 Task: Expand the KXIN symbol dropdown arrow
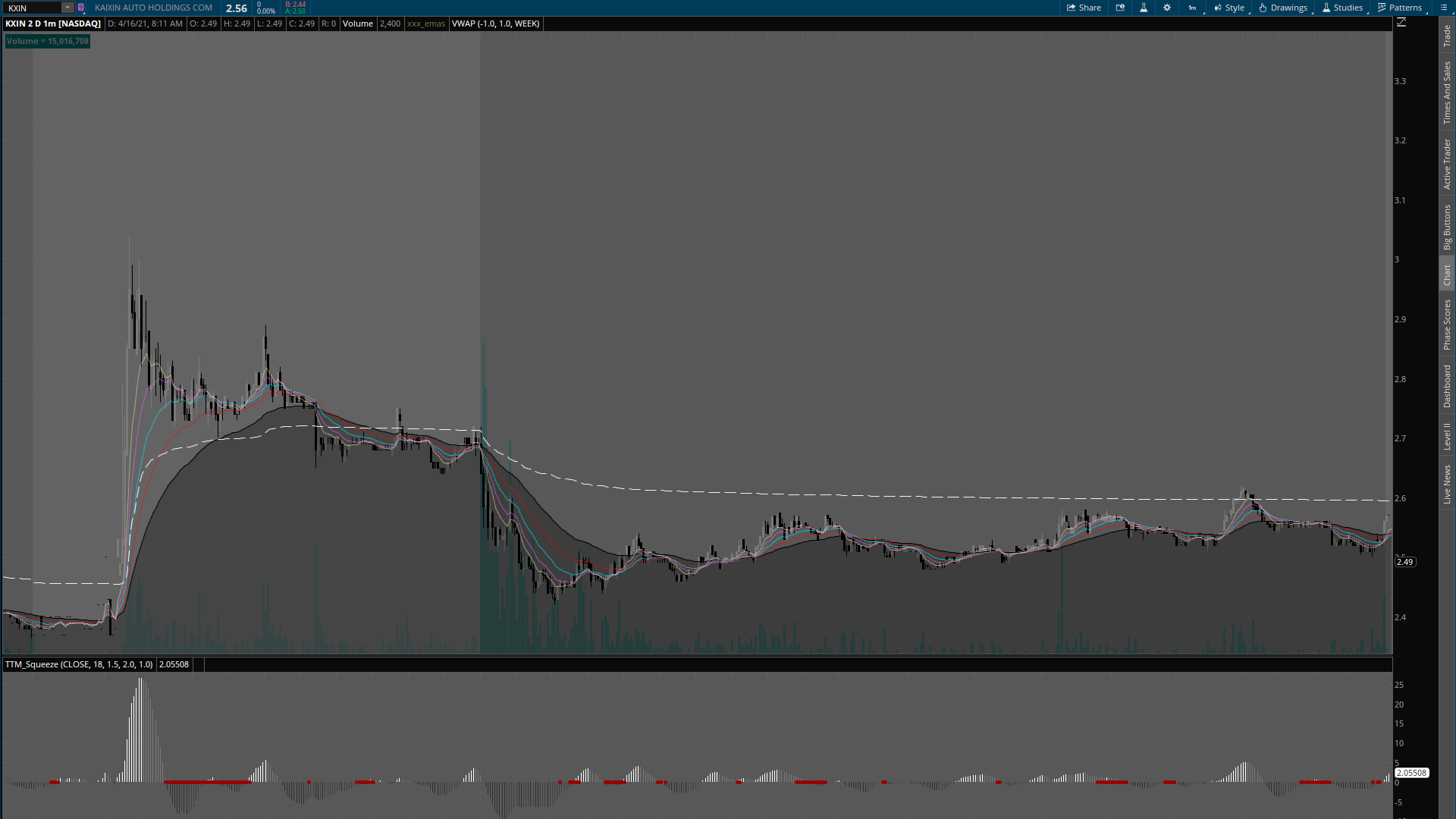pos(67,8)
